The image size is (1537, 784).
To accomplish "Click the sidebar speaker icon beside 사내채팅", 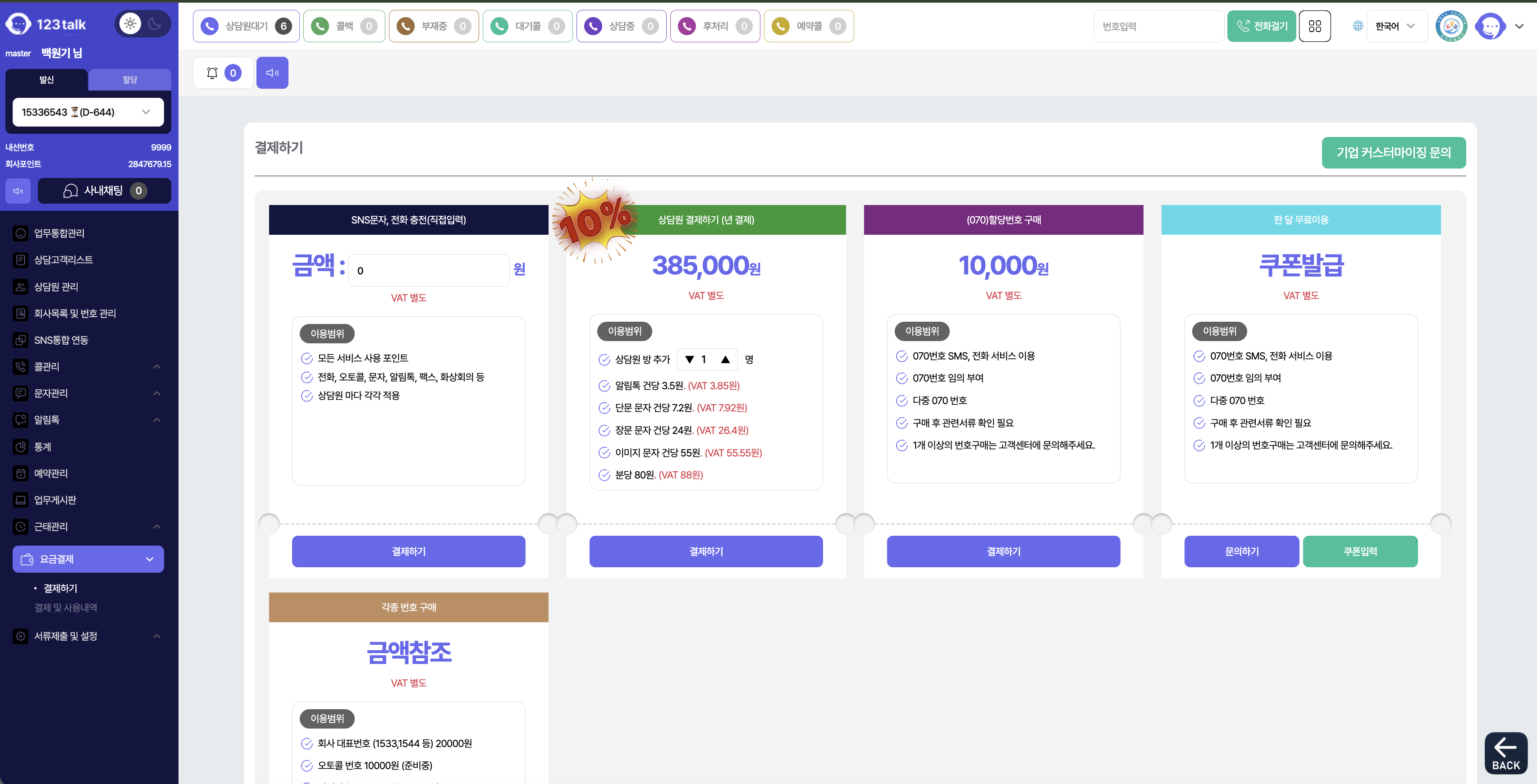I will [18, 191].
